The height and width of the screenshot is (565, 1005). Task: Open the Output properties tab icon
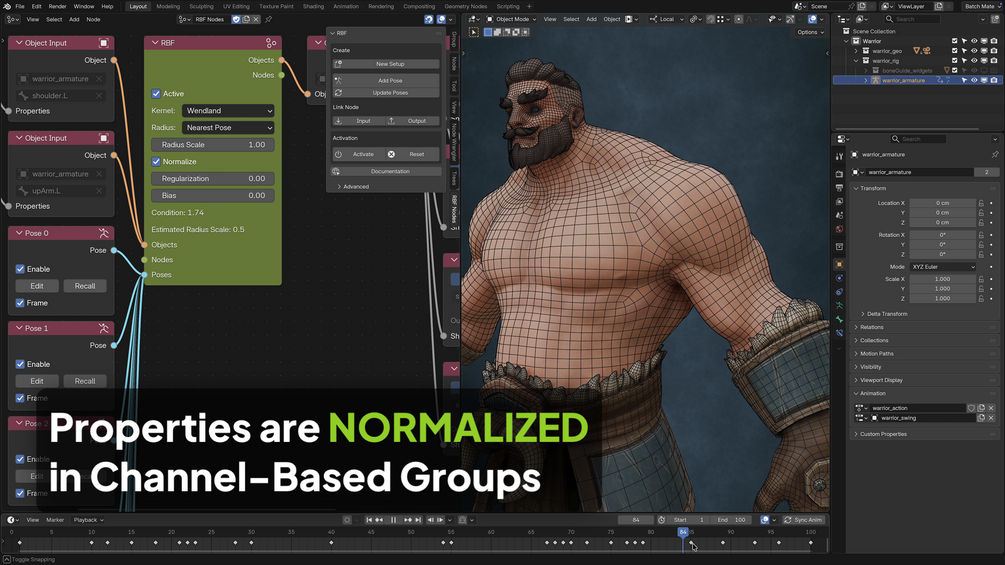tap(839, 188)
